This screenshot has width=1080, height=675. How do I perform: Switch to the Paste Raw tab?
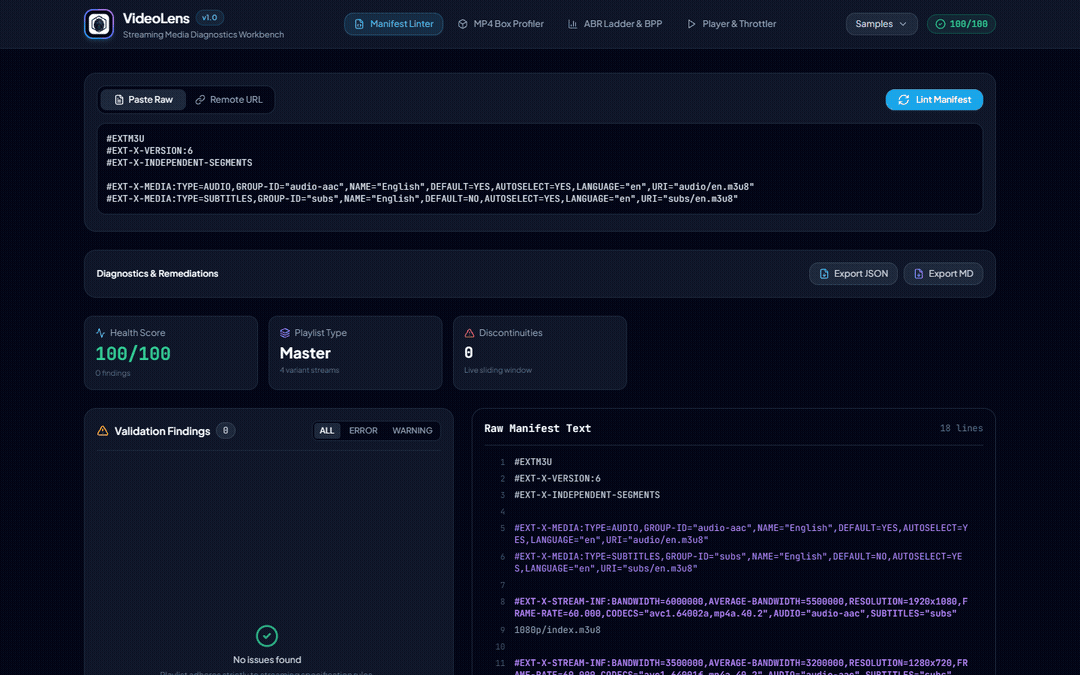coord(143,100)
